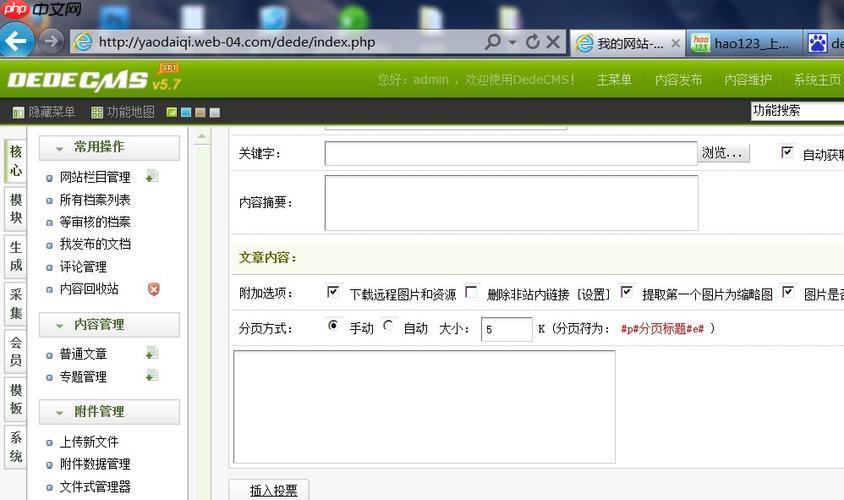Open 我发布的文档 link
The height and width of the screenshot is (500, 844).
point(95,244)
